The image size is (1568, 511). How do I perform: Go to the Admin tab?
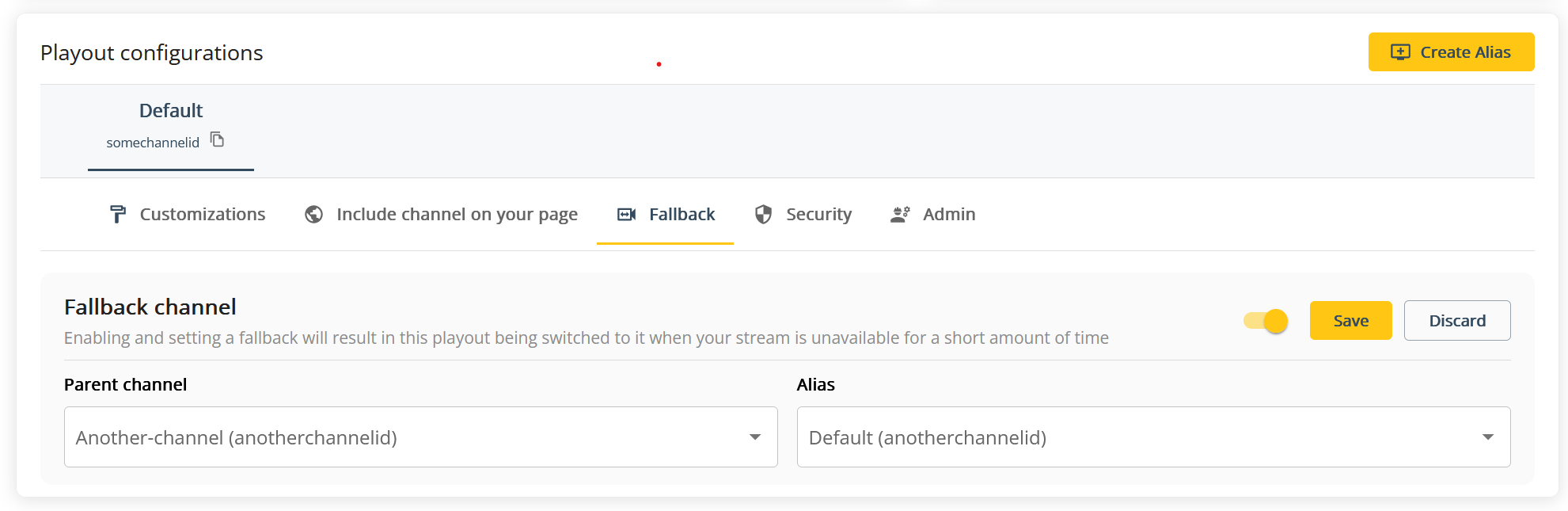932,215
